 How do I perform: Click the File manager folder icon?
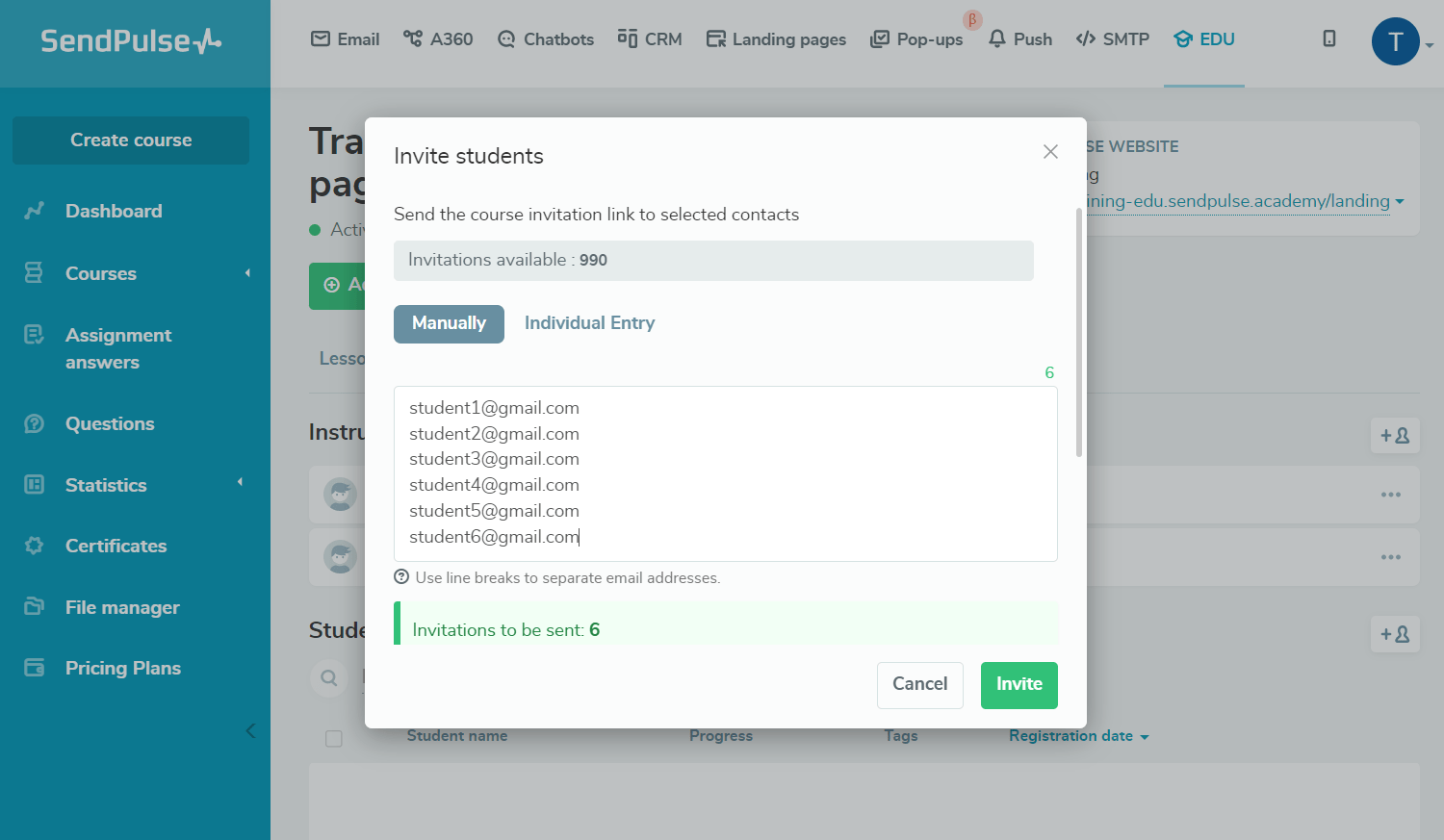point(35,607)
